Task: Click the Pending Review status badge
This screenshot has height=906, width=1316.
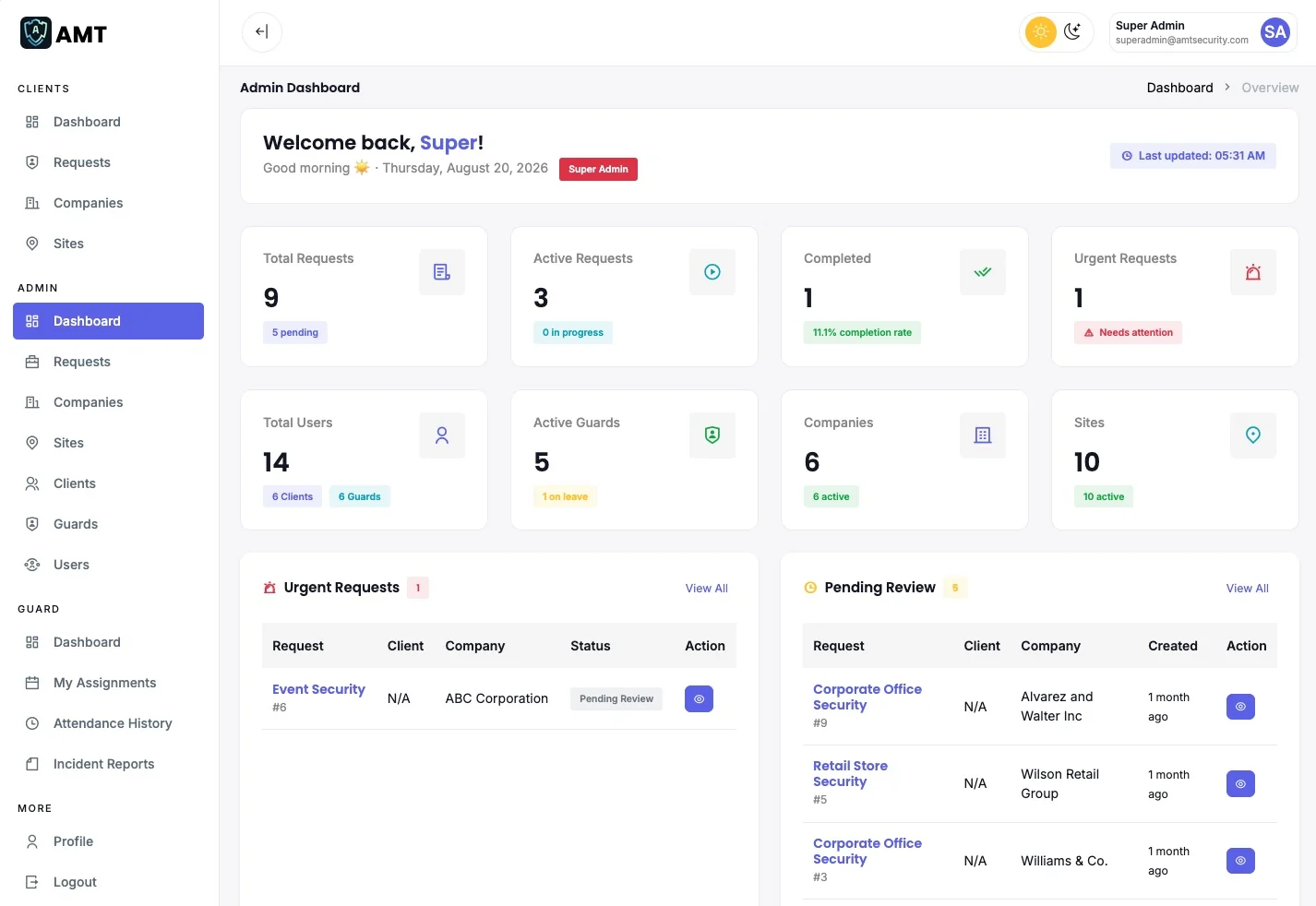Action: [x=616, y=698]
